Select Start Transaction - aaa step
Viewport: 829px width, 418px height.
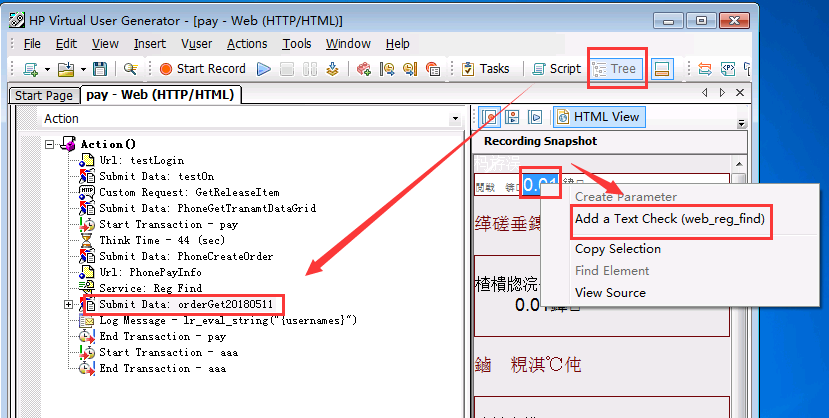tap(169, 352)
